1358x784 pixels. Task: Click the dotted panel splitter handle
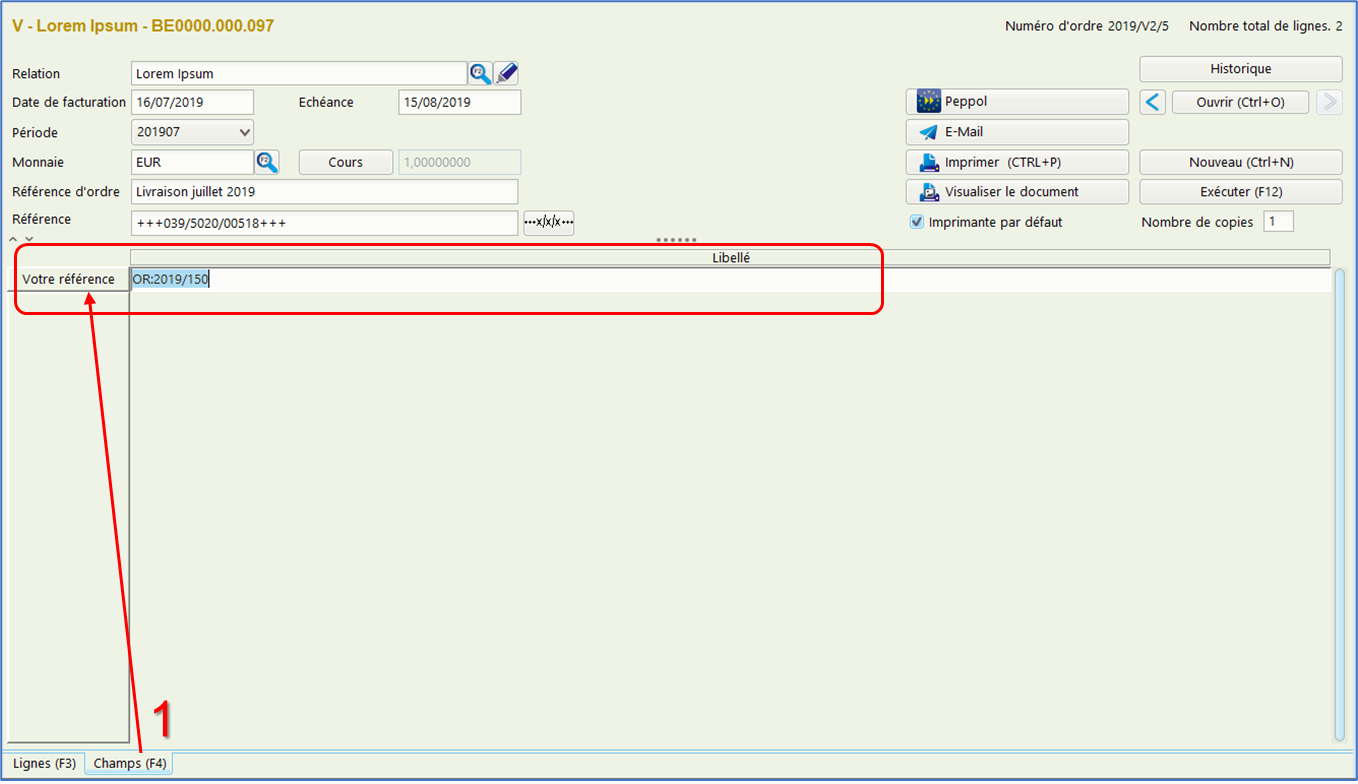[677, 240]
